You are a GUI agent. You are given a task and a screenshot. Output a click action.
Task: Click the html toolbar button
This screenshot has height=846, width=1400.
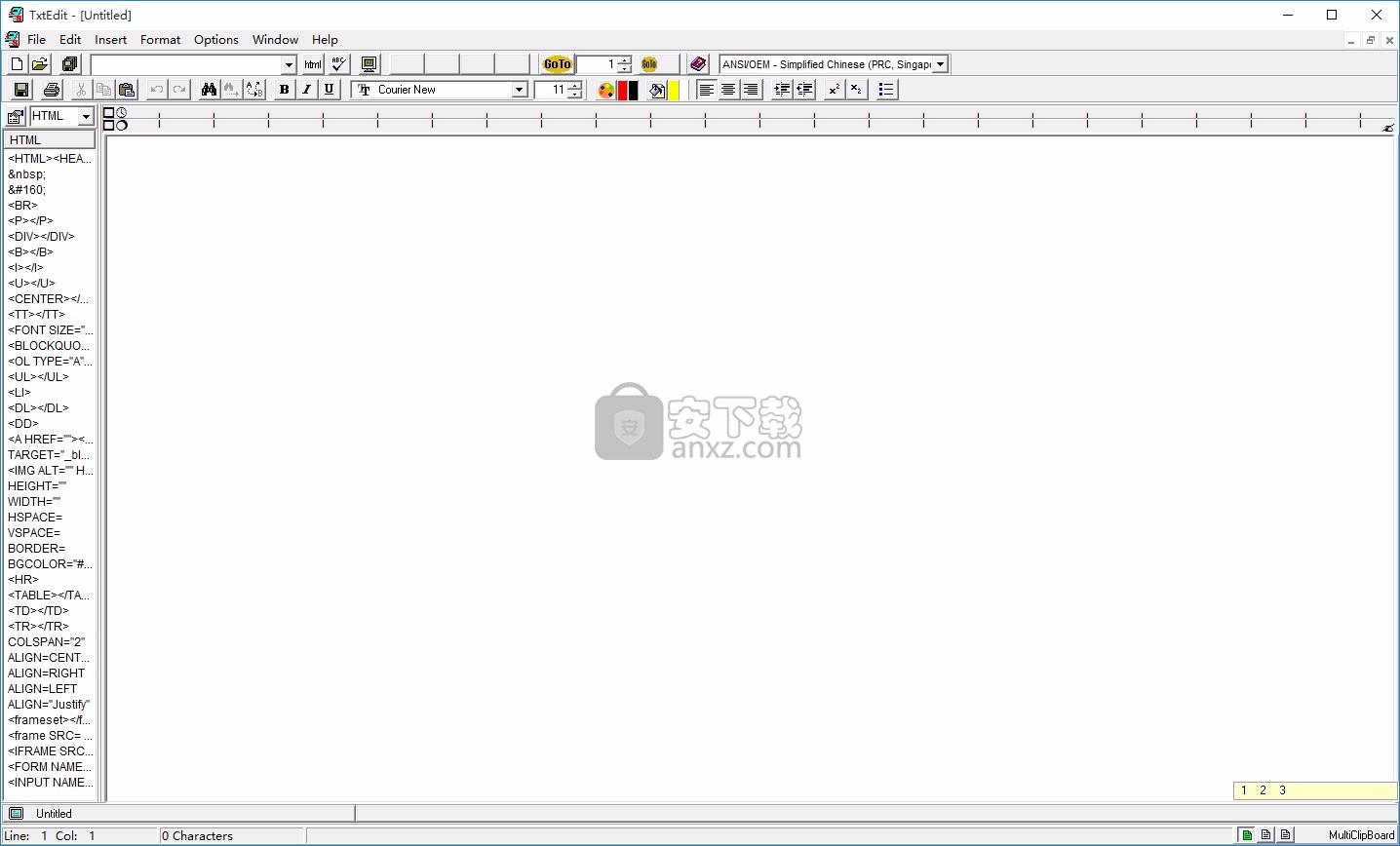(x=313, y=64)
